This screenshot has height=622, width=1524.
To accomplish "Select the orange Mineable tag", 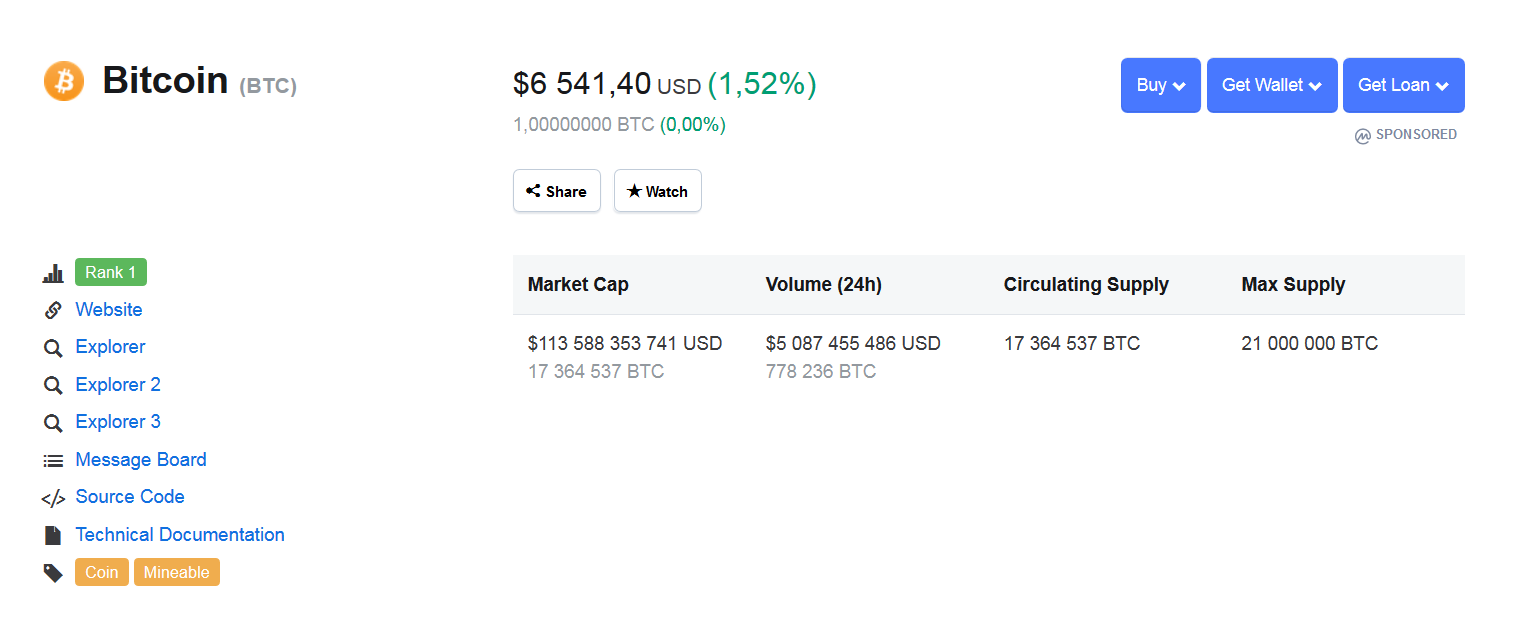I will (x=177, y=573).
